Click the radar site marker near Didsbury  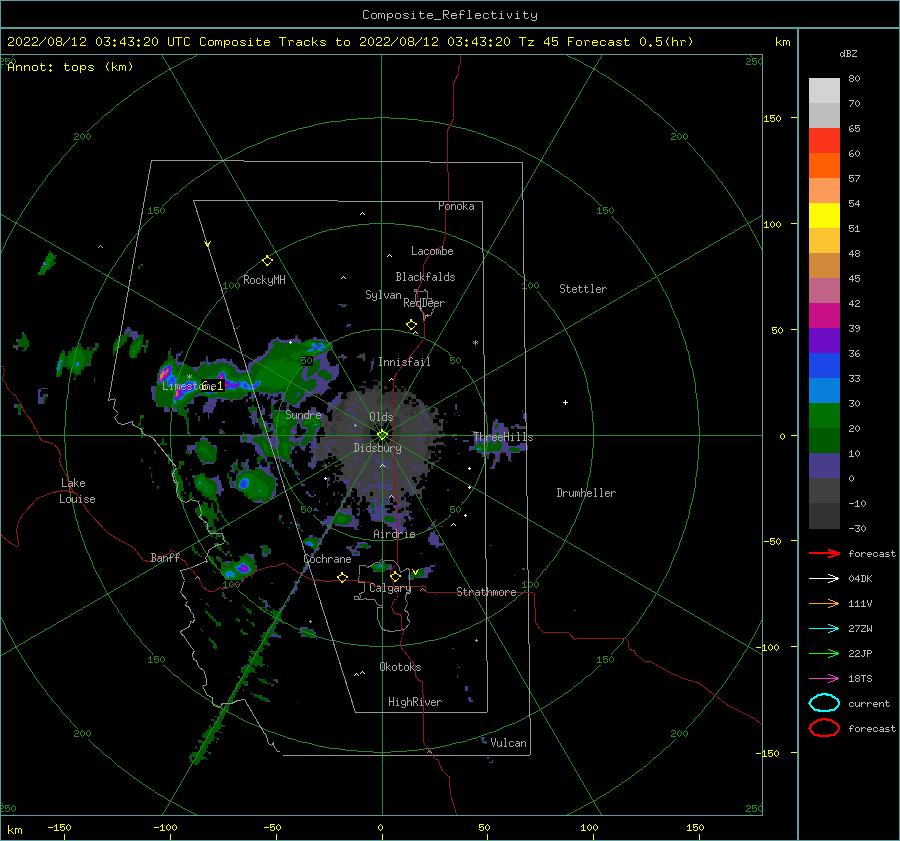pos(382,435)
